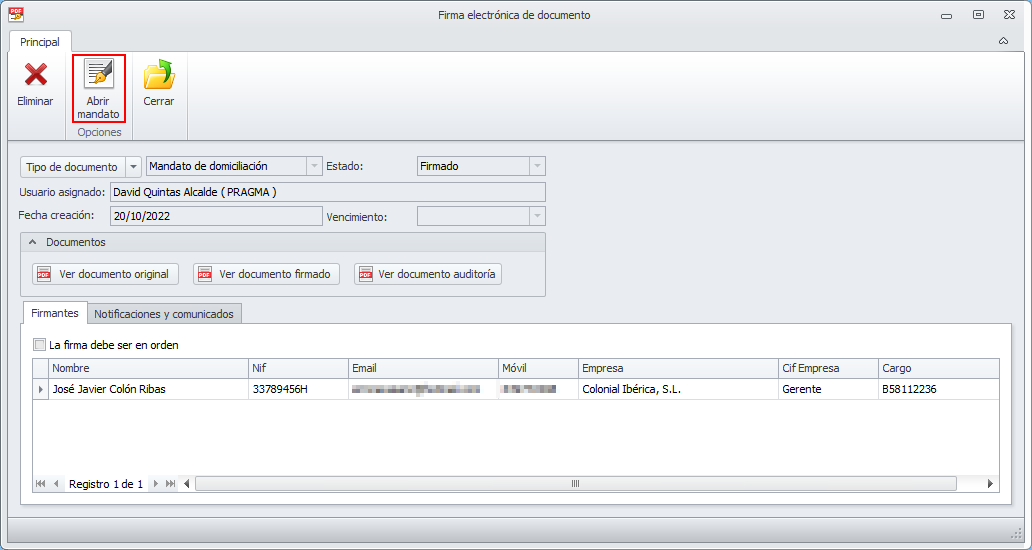Go to first record navigator arrow
Viewport: 1032px width, 550px height.
41,484
